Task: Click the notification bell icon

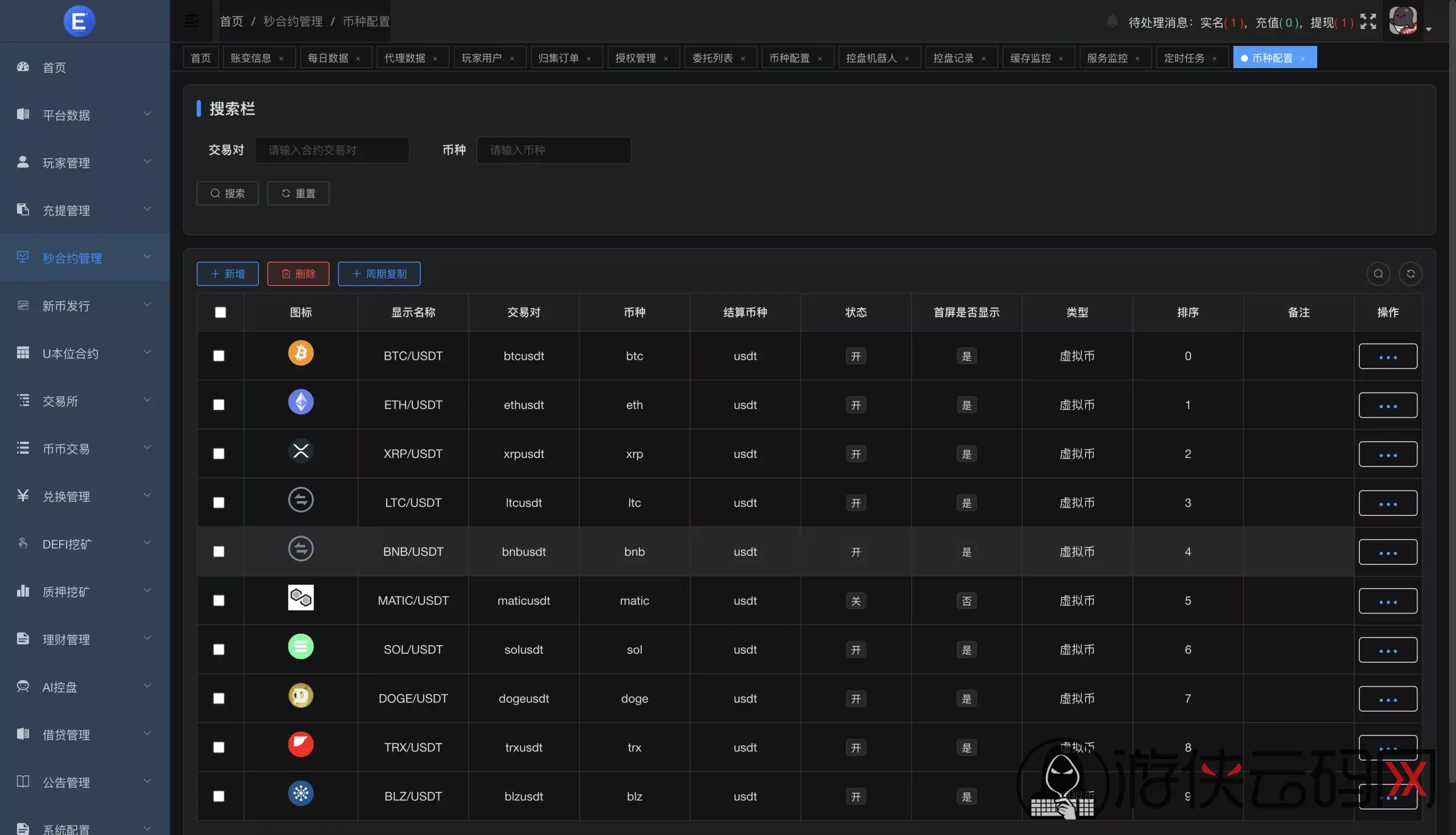Action: click(x=1112, y=21)
